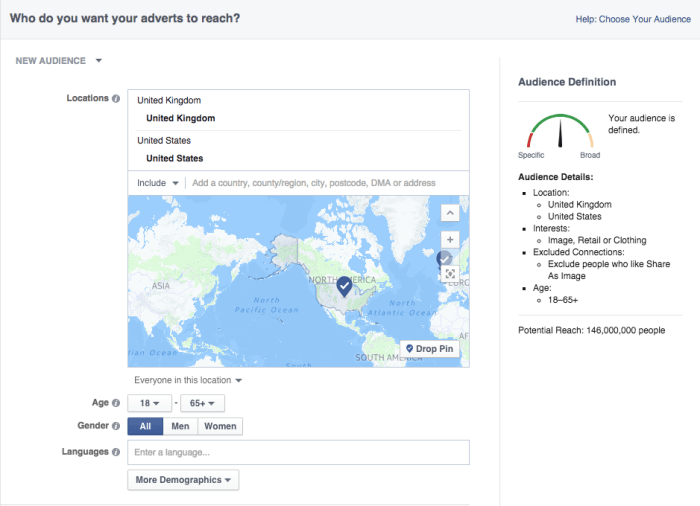Click the ASIA label on map
This screenshot has width=700, height=506.
click(161, 286)
